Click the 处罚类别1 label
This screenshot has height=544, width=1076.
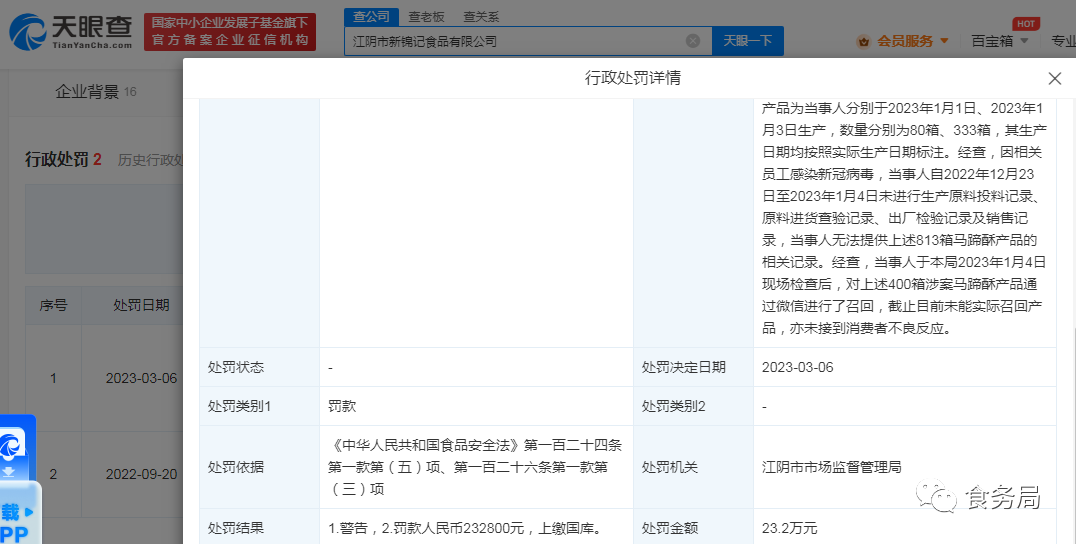pyautogui.click(x=239, y=406)
